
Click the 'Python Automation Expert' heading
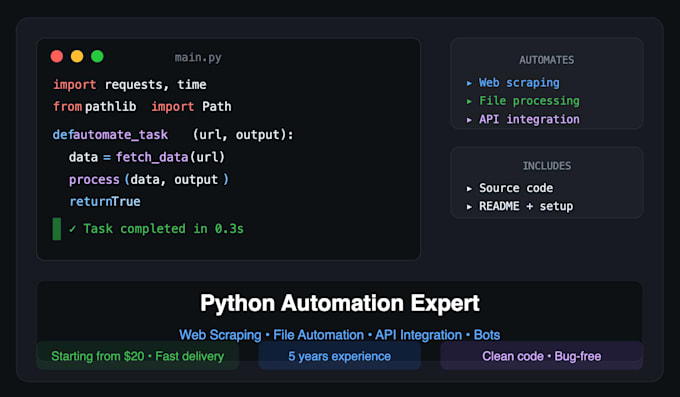[340, 303]
